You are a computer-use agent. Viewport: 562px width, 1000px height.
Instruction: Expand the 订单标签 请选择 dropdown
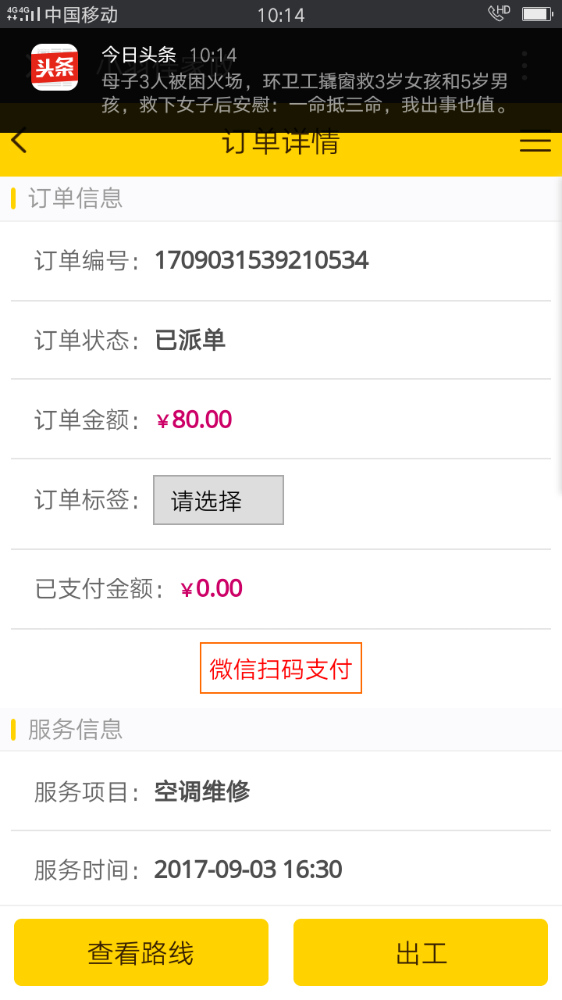coord(218,500)
